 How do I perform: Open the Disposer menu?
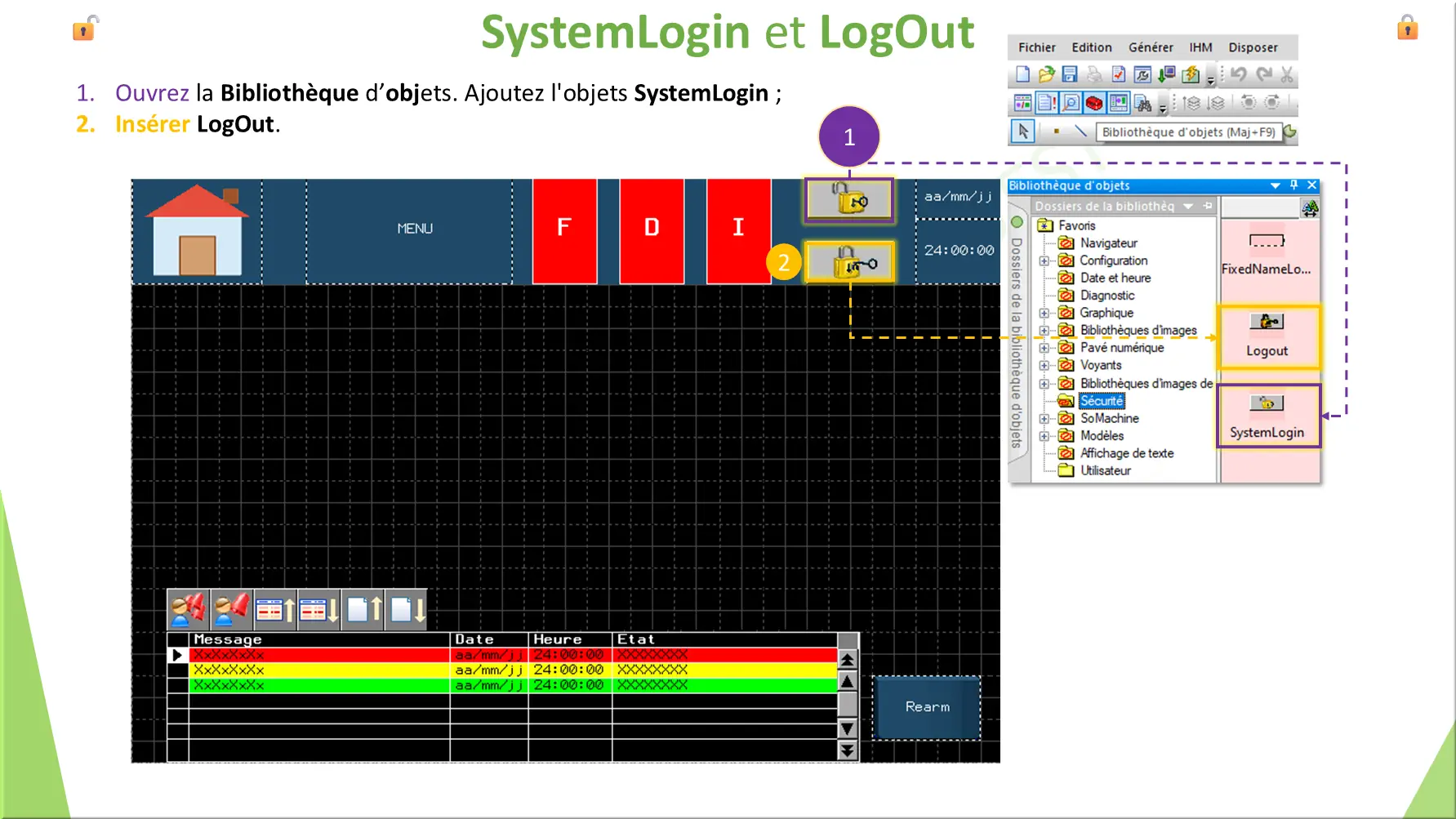tap(1253, 47)
